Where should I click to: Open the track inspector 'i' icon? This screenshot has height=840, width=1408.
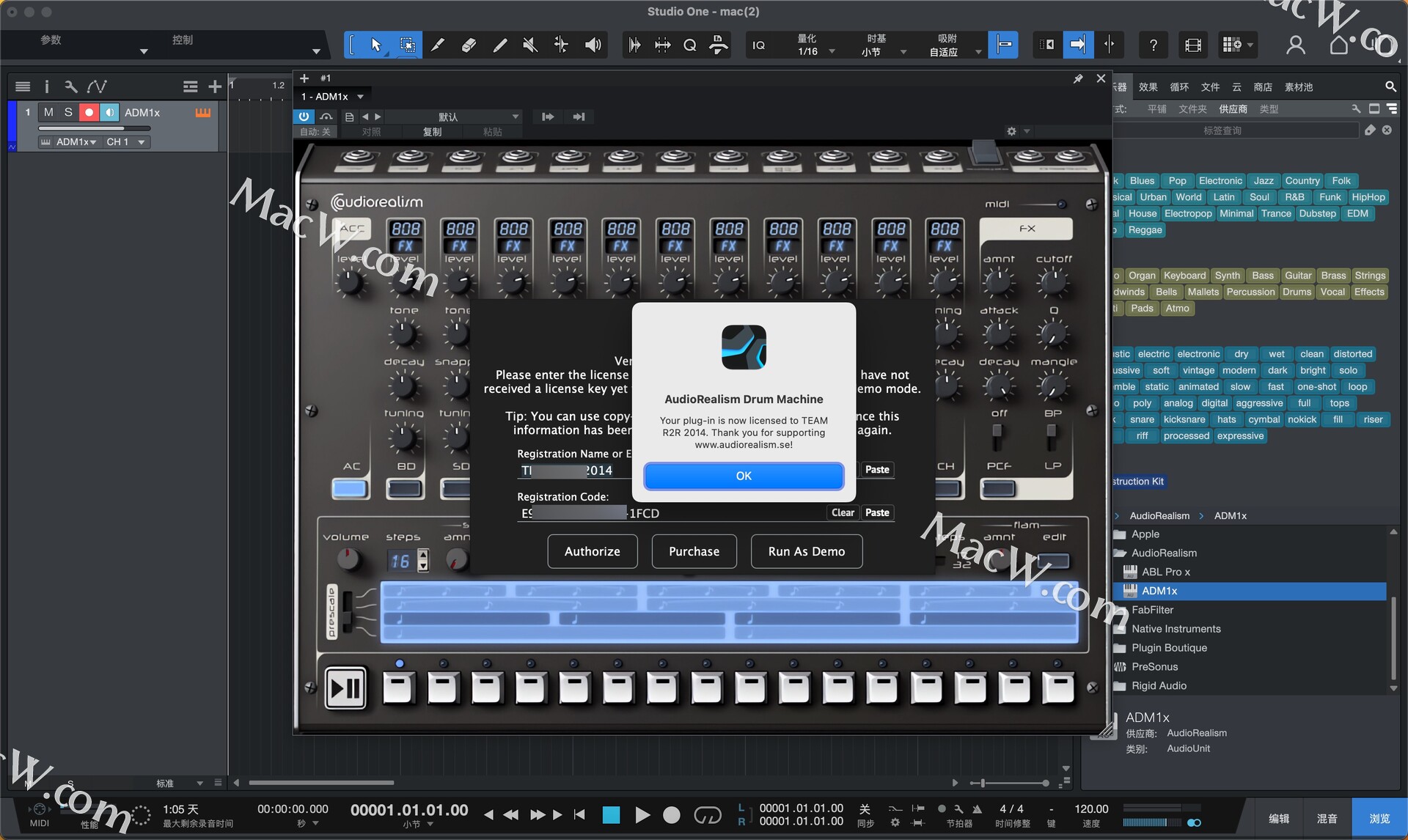click(x=47, y=86)
